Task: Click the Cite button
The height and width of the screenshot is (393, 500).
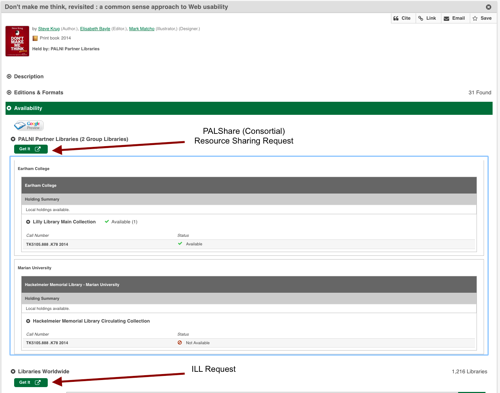Action: click(x=402, y=18)
